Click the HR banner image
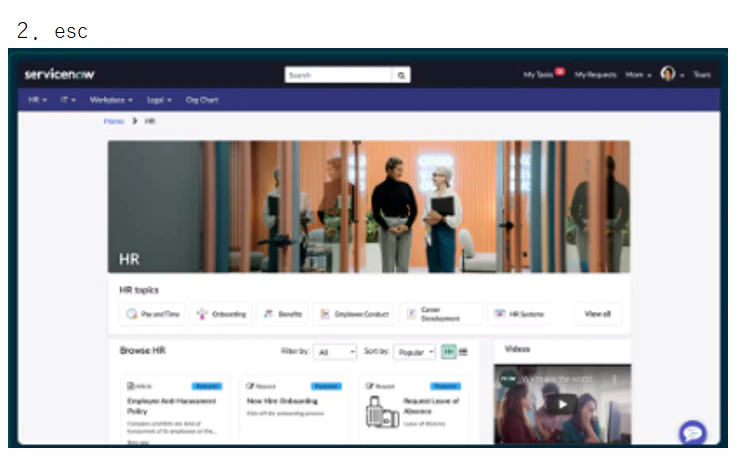The image size is (739, 459). click(x=369, y=206)
